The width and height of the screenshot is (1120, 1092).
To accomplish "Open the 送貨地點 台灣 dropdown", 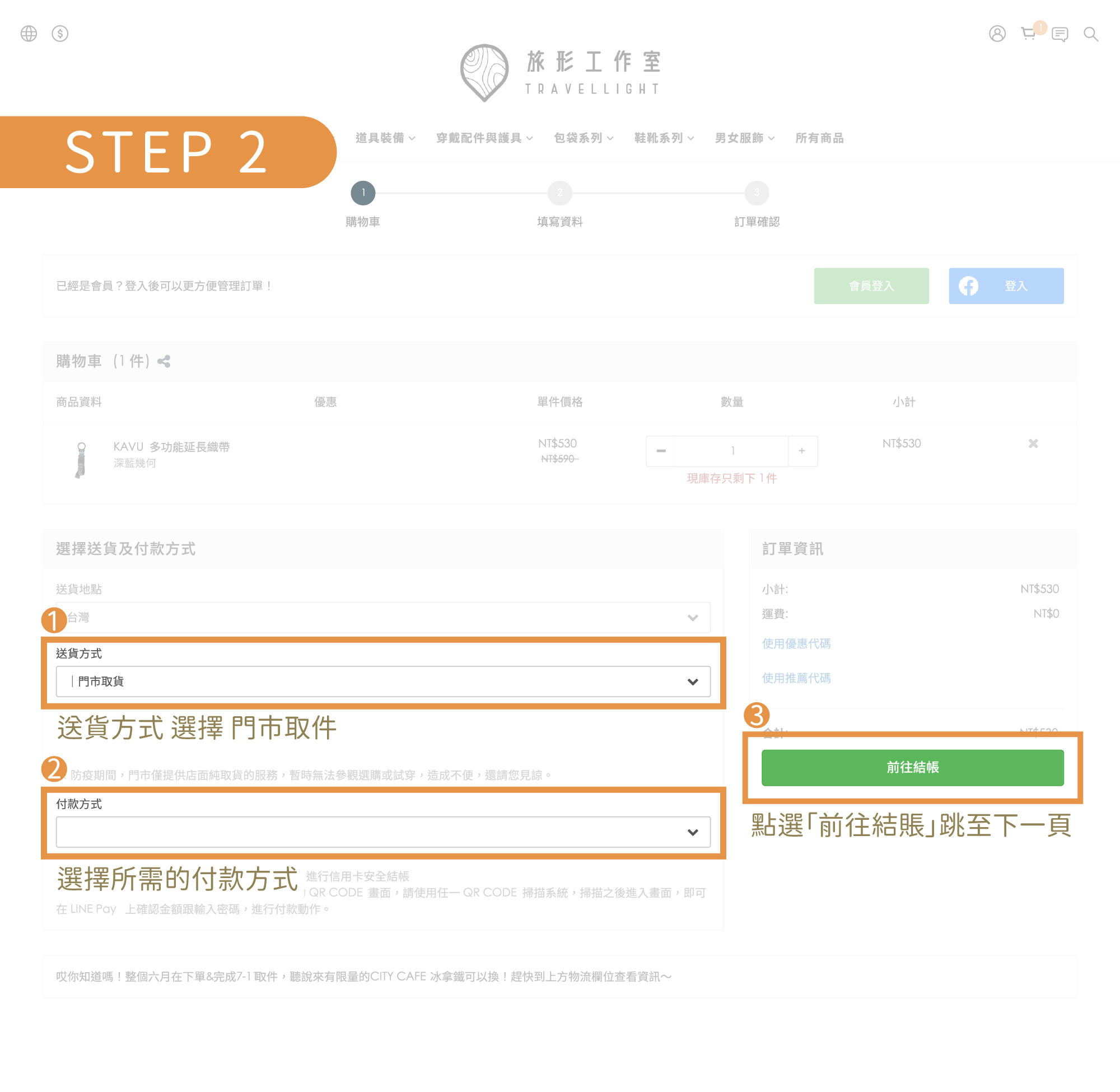I will tap(383, 618).
